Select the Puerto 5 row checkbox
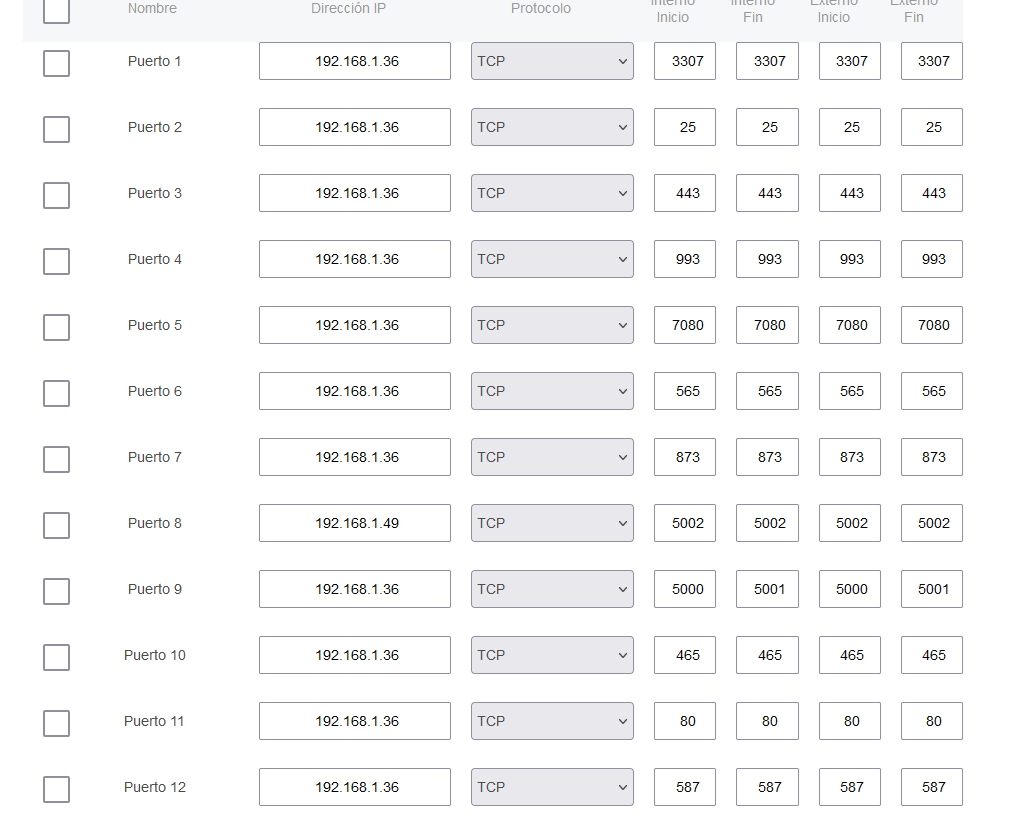This screenshot has height=840, width=1020. (x=57, y=327)
